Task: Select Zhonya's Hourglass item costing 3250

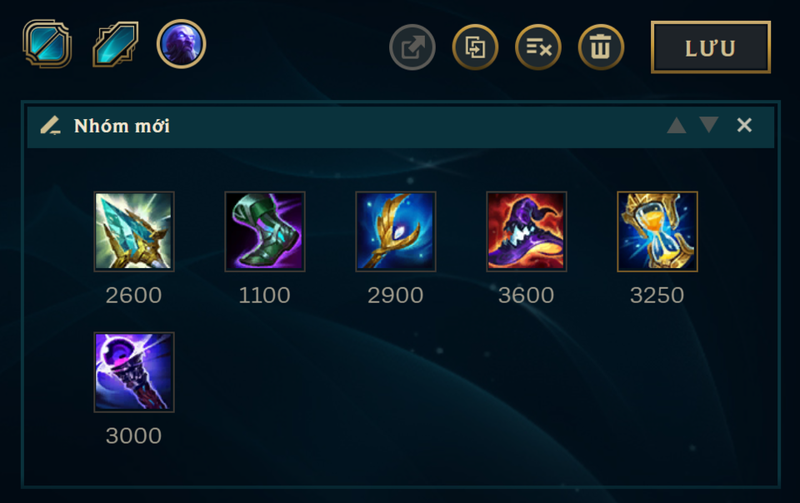Action: point(657,232)
